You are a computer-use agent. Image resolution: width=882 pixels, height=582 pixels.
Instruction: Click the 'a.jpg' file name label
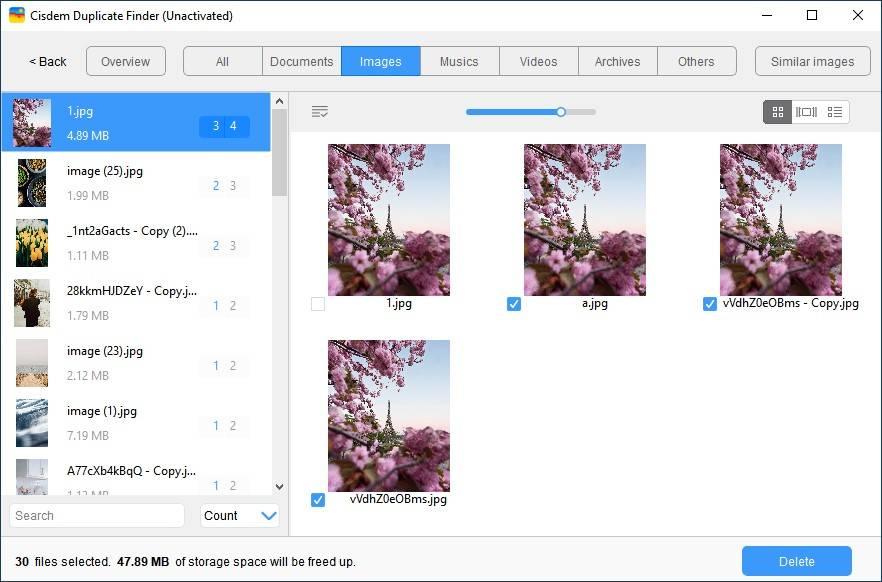[595, 304]
